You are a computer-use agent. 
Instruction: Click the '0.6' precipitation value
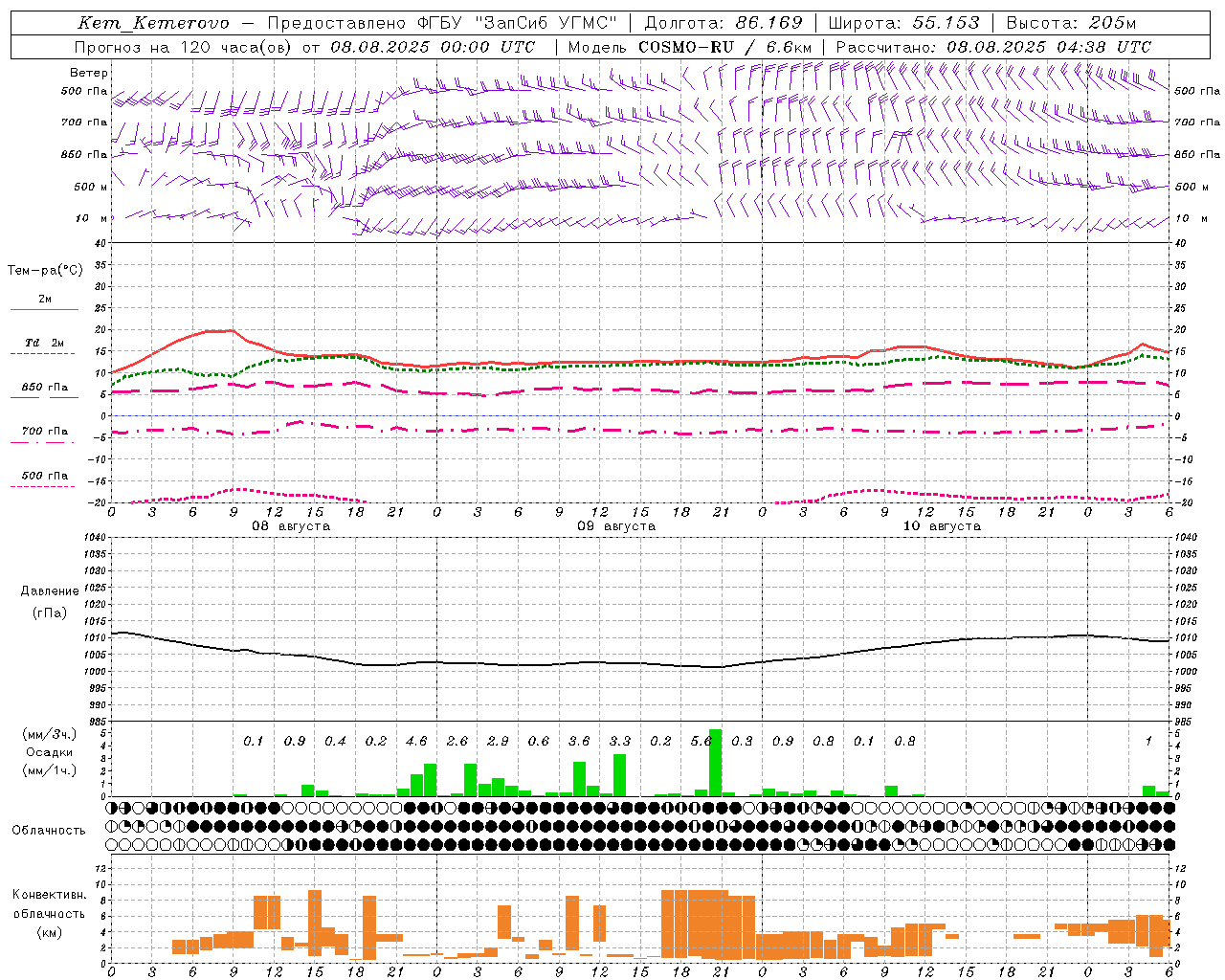pyautogui.click(x=539, y=741)
